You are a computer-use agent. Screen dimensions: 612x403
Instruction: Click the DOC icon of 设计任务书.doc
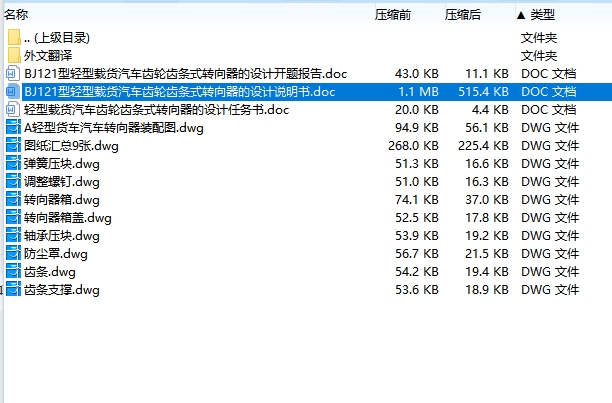tap(12, 110)
